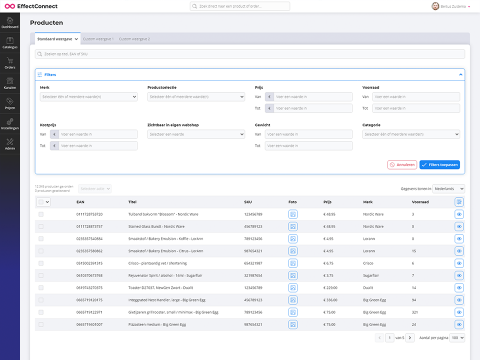Focus the product search field below the tabs
480x360 pixels.
point(250,54)
